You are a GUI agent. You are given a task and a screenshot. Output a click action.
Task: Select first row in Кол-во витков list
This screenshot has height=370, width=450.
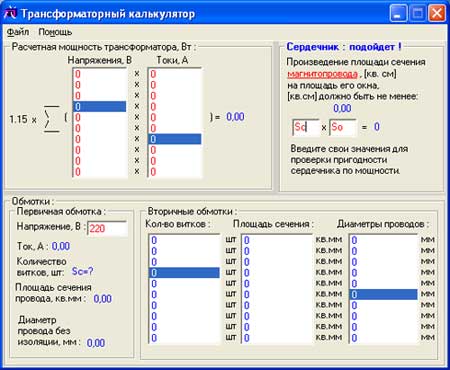[184, 240]
